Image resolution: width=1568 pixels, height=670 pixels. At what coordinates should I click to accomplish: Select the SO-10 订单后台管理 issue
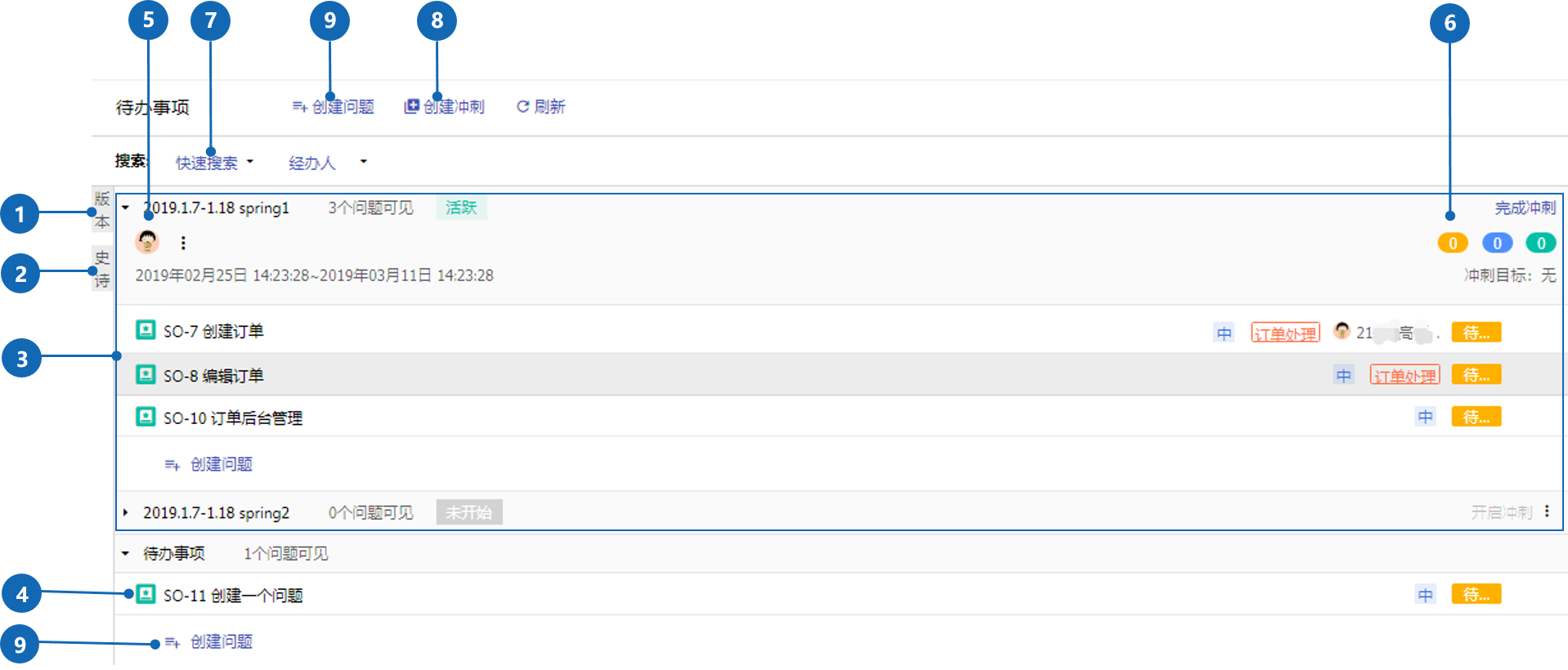(839, 418)
